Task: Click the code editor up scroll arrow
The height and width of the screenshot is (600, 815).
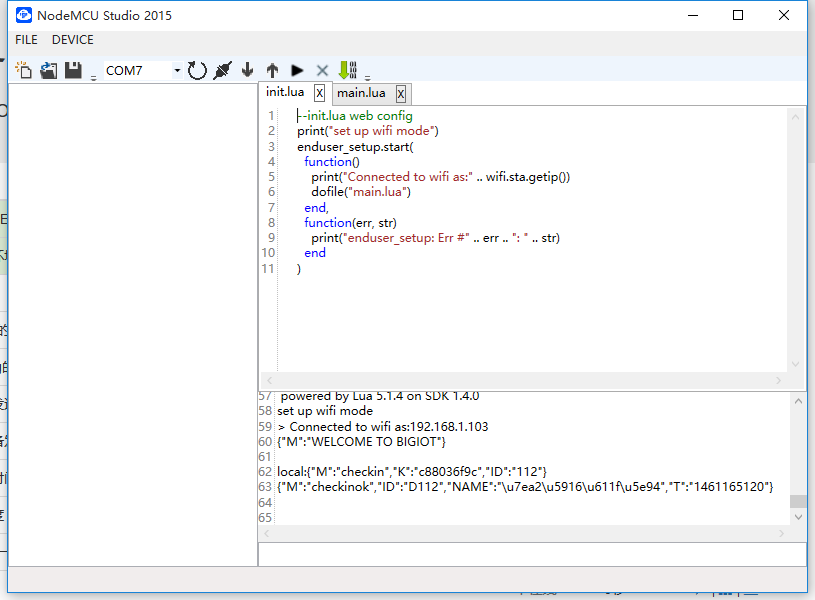Action: (x=795, y=117)
